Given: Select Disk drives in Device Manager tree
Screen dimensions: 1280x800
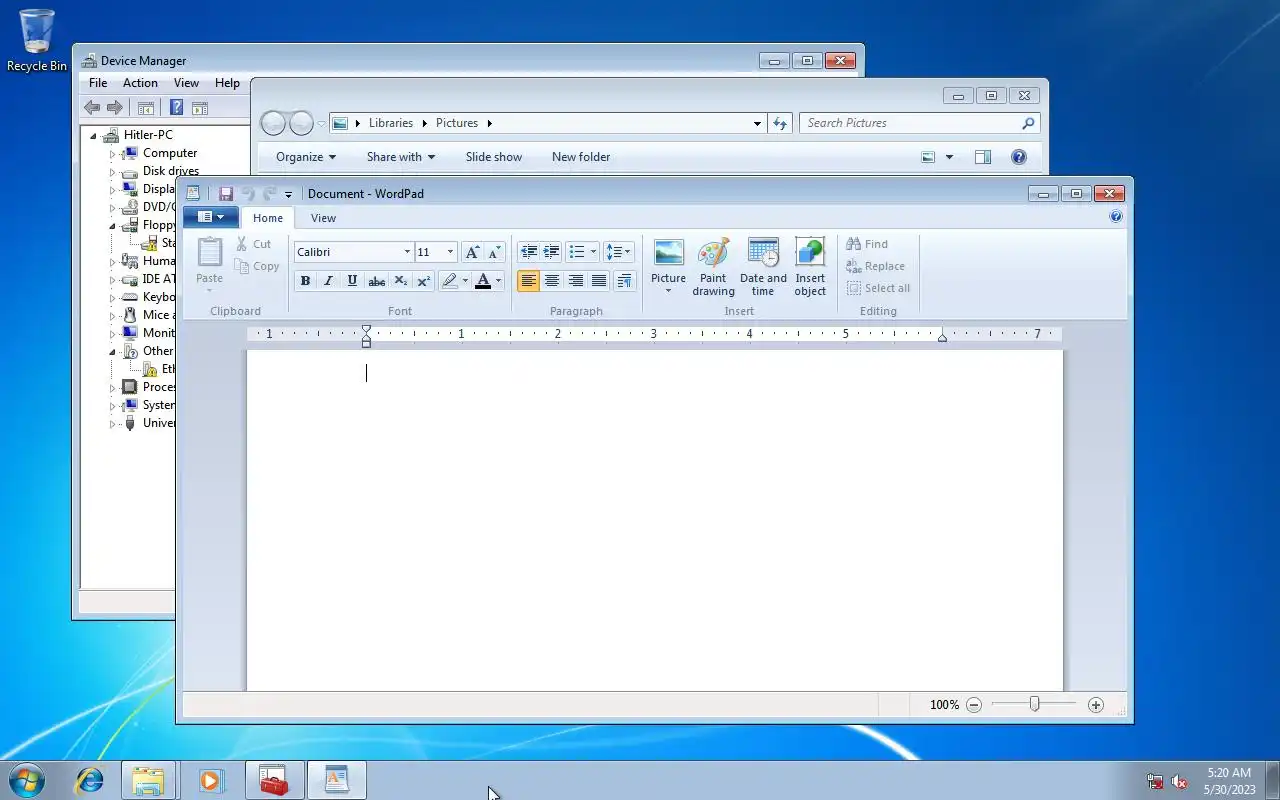Looking at the screenshot, I should click(x=170, y=171).
